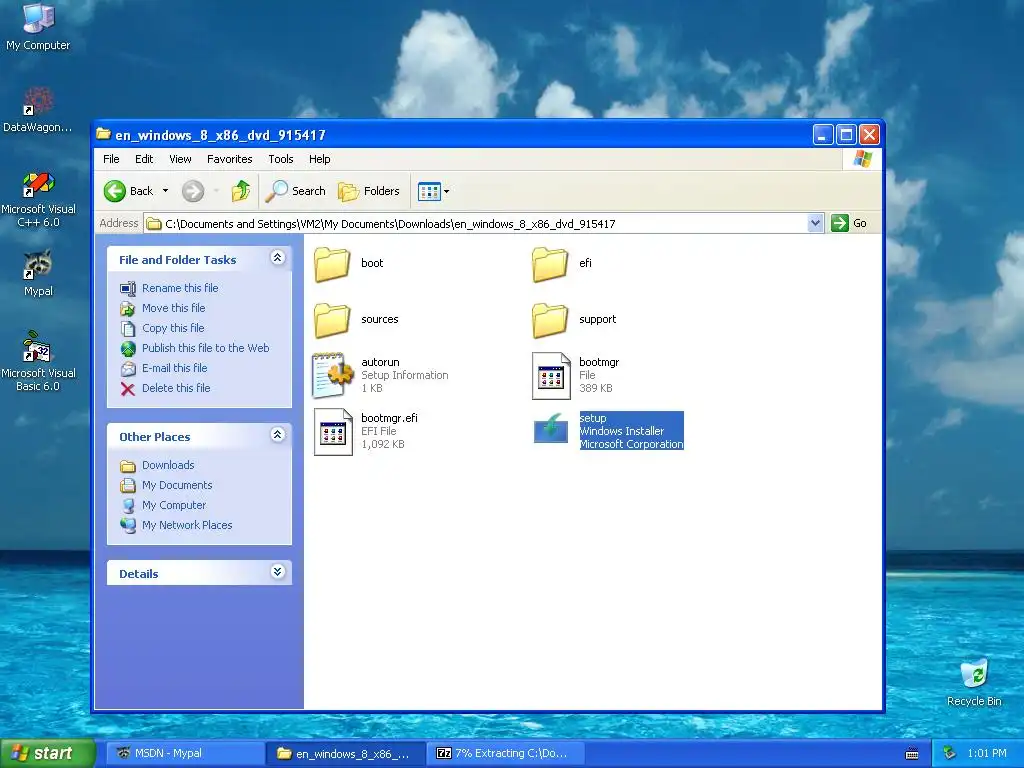Go to My Documents in Other Places
Screen dimensions: 1024x768
pyautogui.click(x=177, y=485)
